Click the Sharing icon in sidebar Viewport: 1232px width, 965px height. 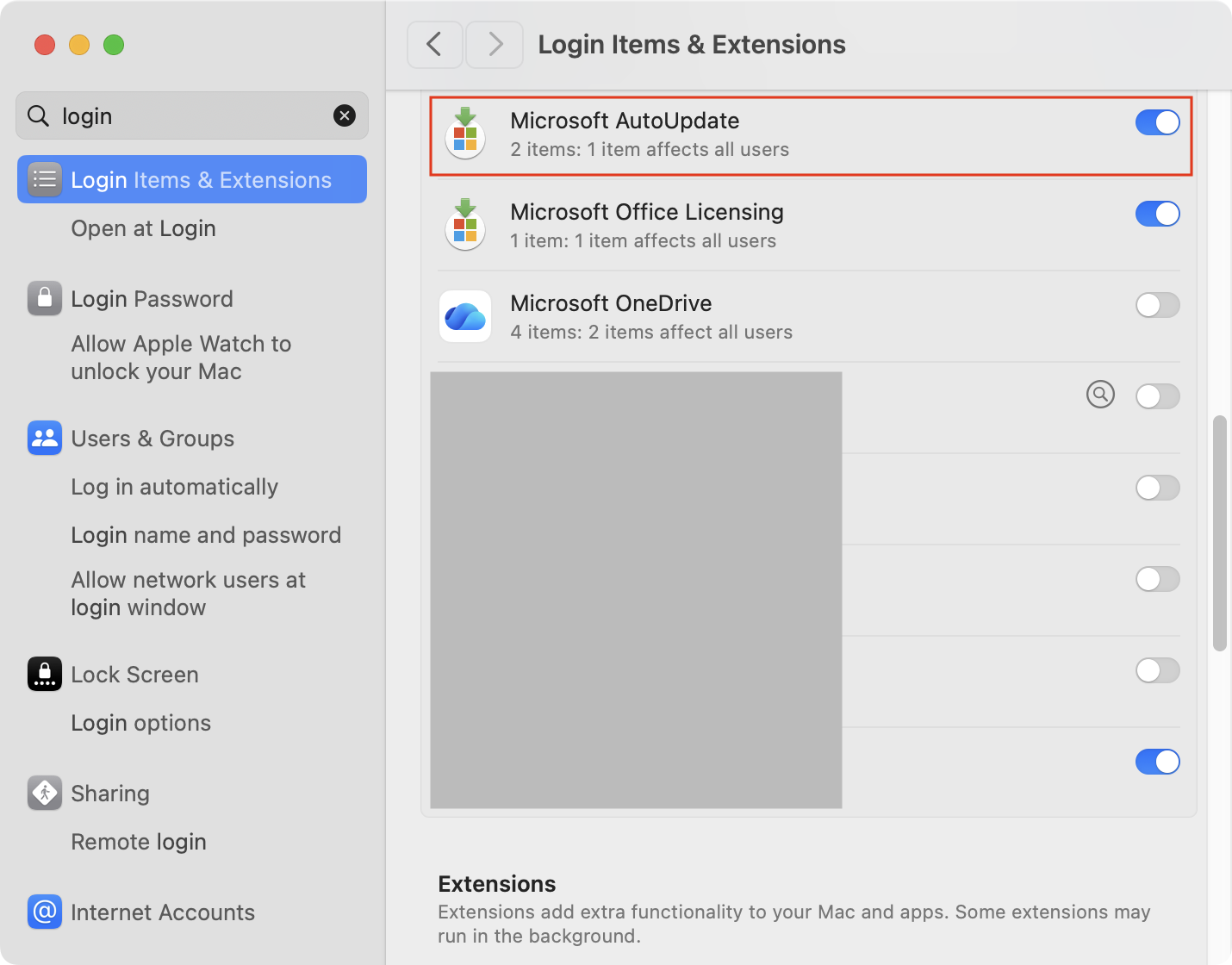click(x=45, y=793)
